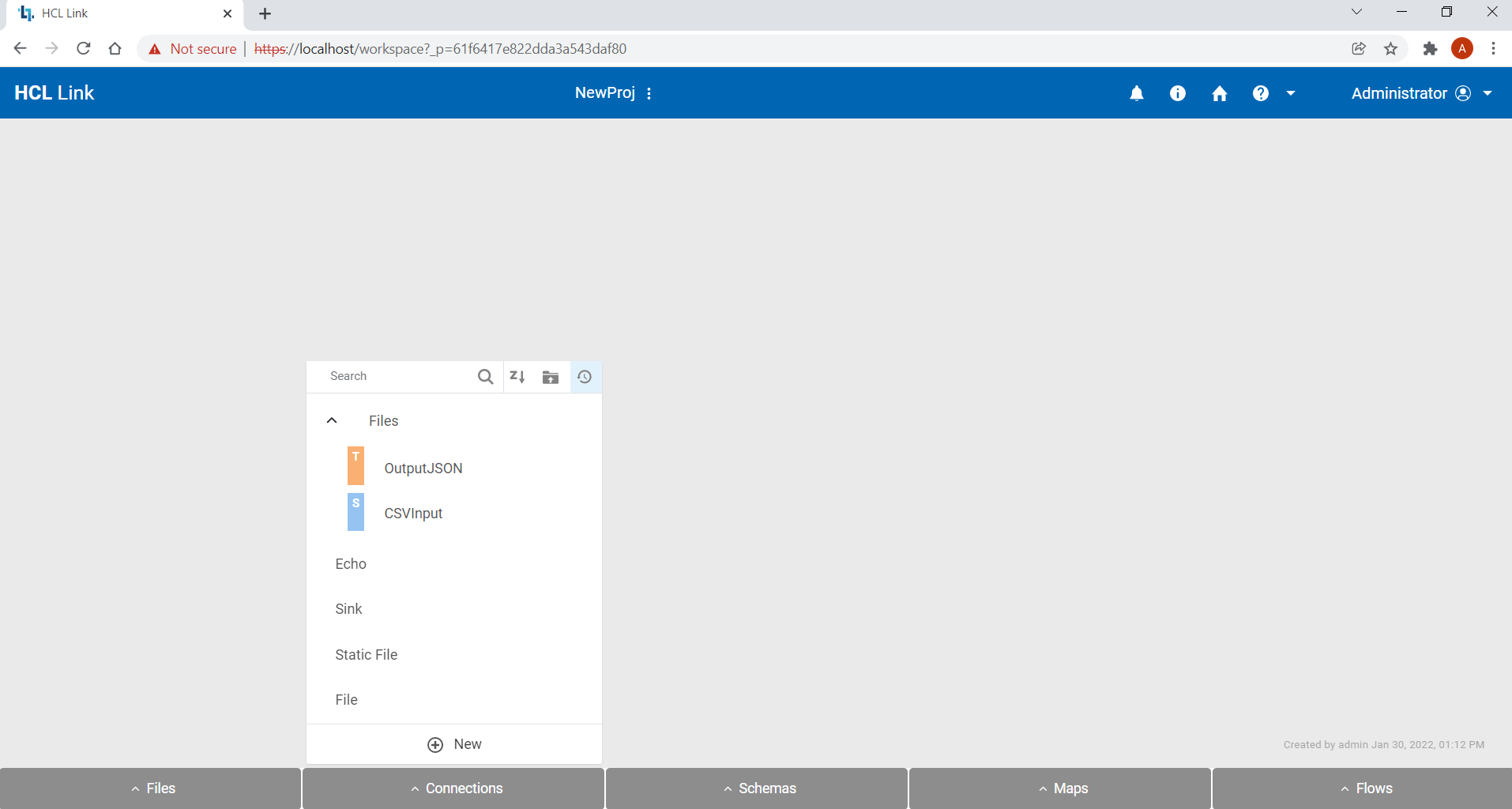Select the OutputJSON file
This screenshot has height=809, width=1512.
(423, 468)
